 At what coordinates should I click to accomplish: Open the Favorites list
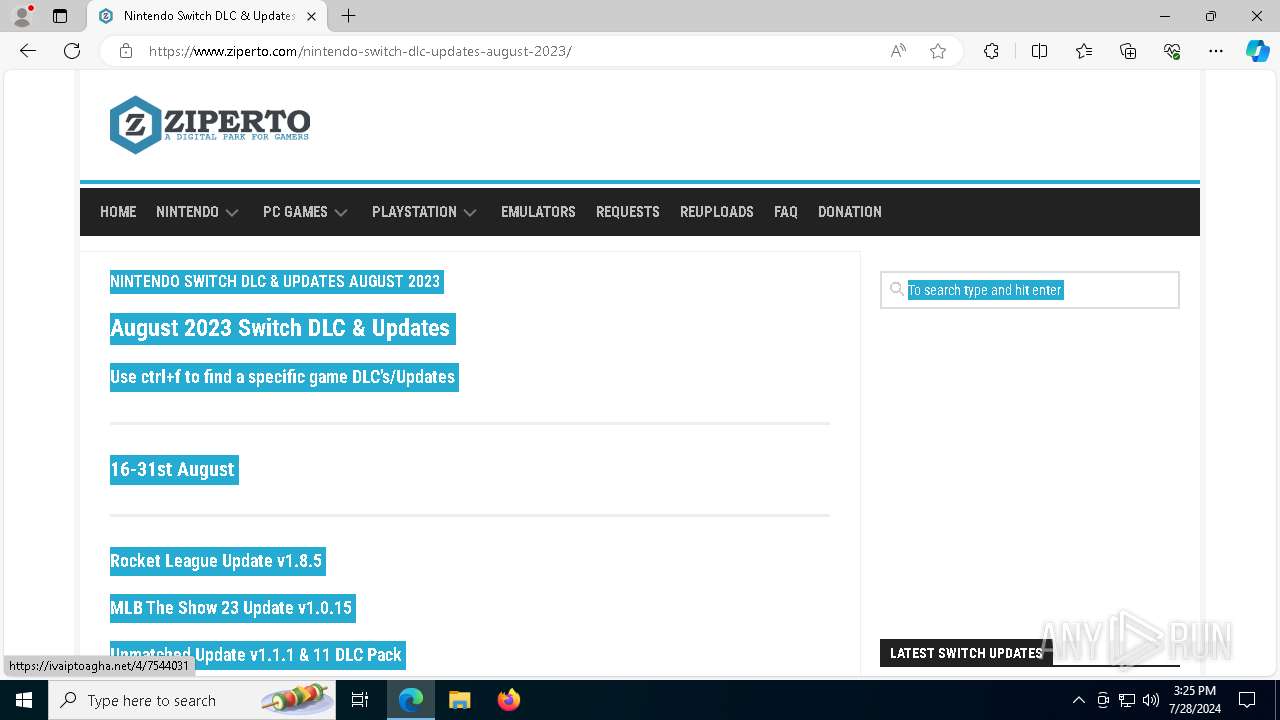click(1084, 51)
